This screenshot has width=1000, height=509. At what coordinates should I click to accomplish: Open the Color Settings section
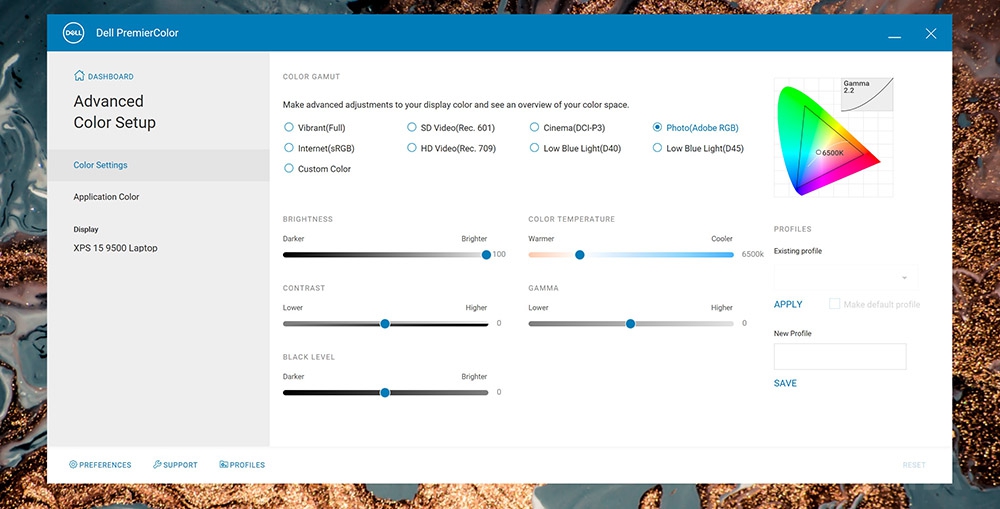(x=158, y=165)
